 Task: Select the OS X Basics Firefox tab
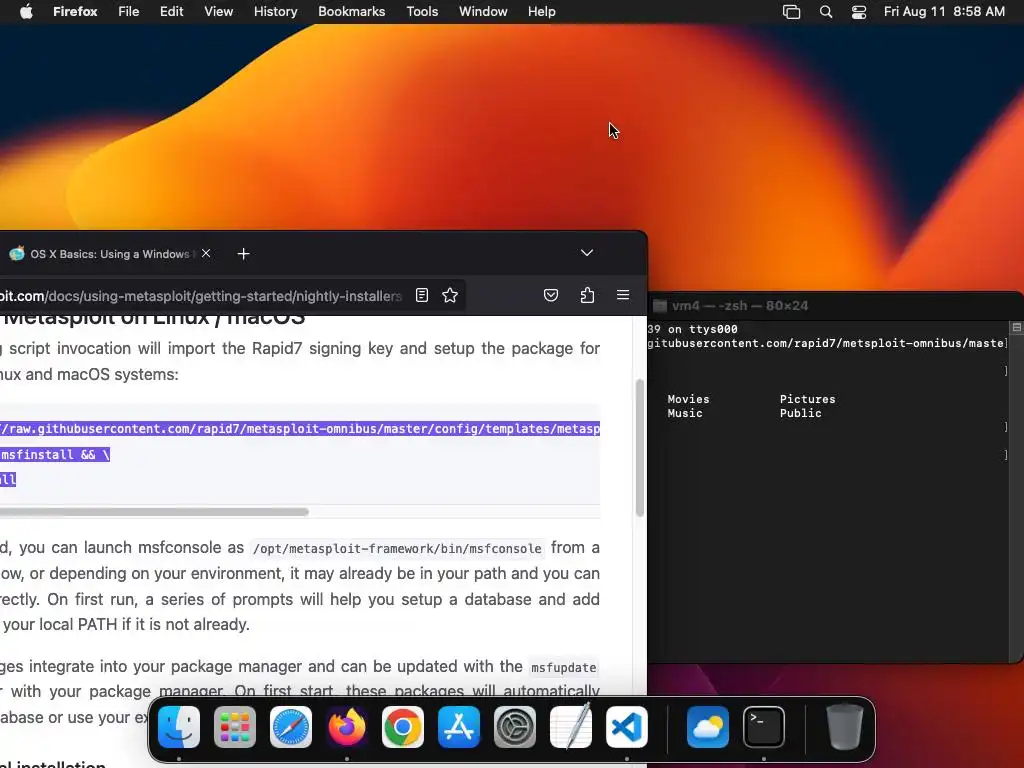pyautogui.click(x=108, y=253)
